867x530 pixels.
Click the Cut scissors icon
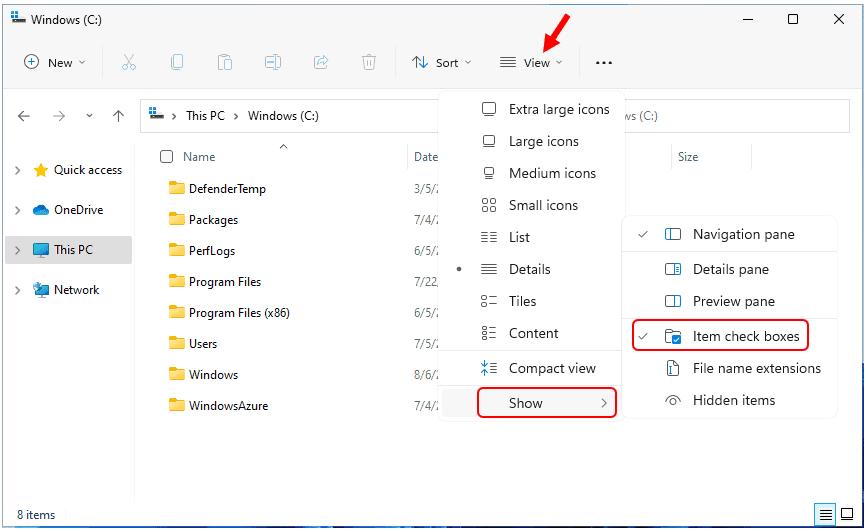[128, 62]
